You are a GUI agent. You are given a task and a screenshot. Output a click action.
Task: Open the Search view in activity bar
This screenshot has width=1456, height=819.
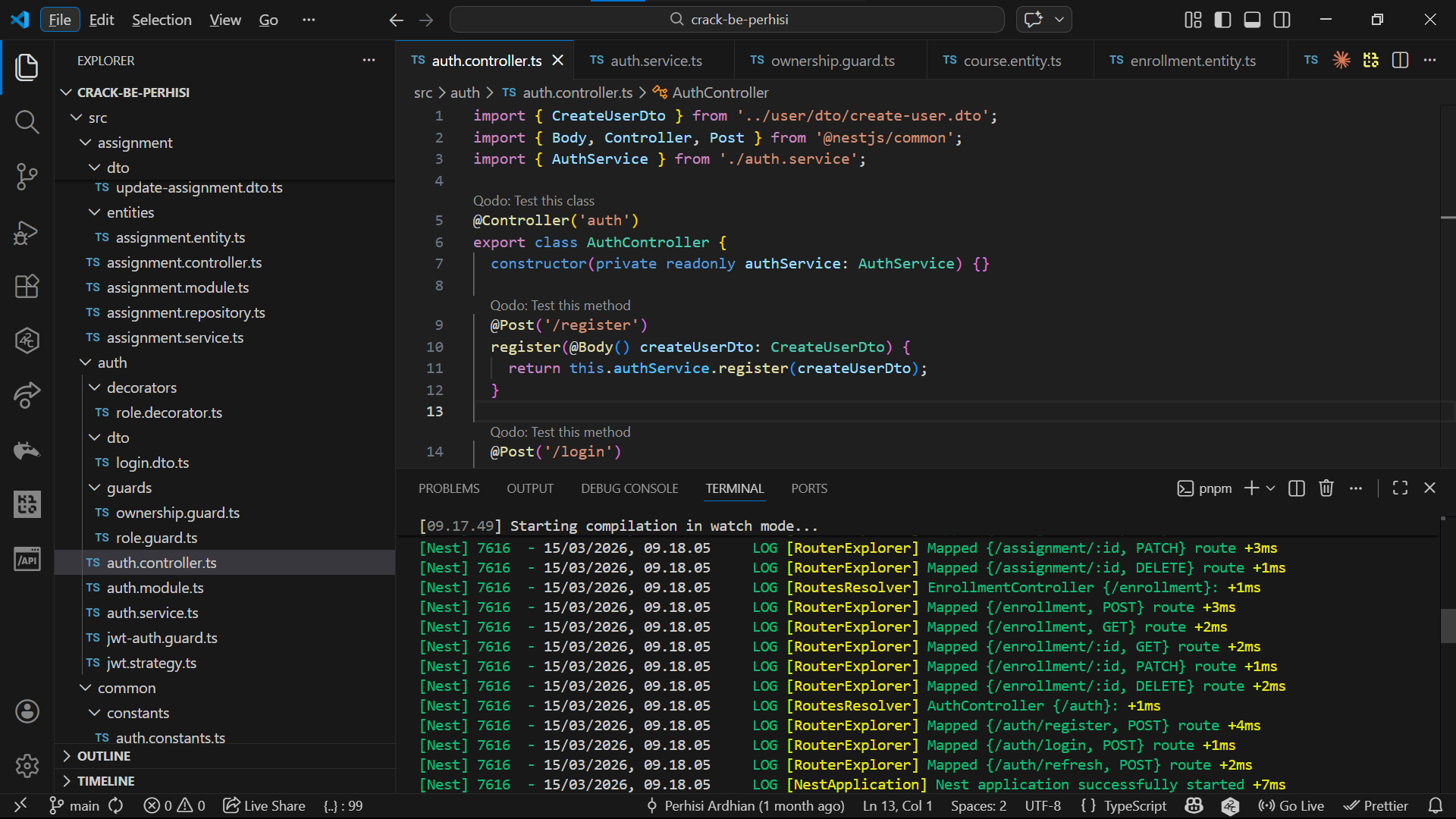coord(27,122)
